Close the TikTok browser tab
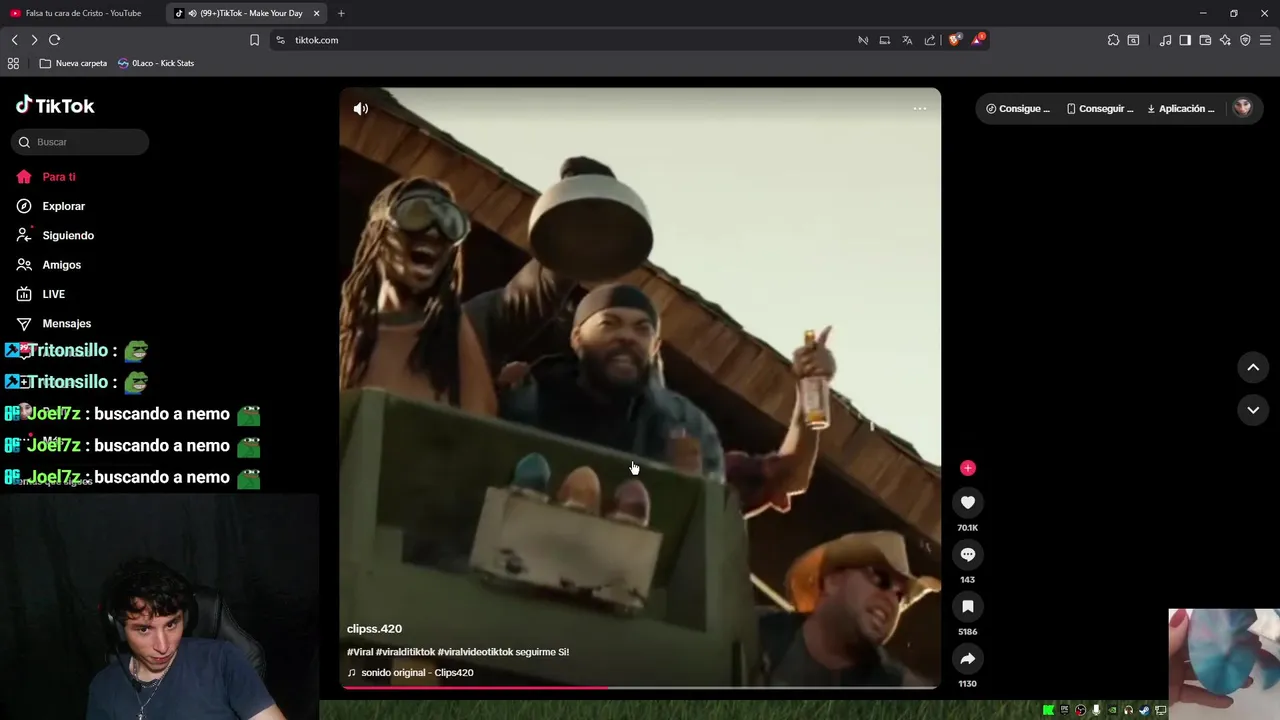The image size is (1280, 720). point(317,13)
